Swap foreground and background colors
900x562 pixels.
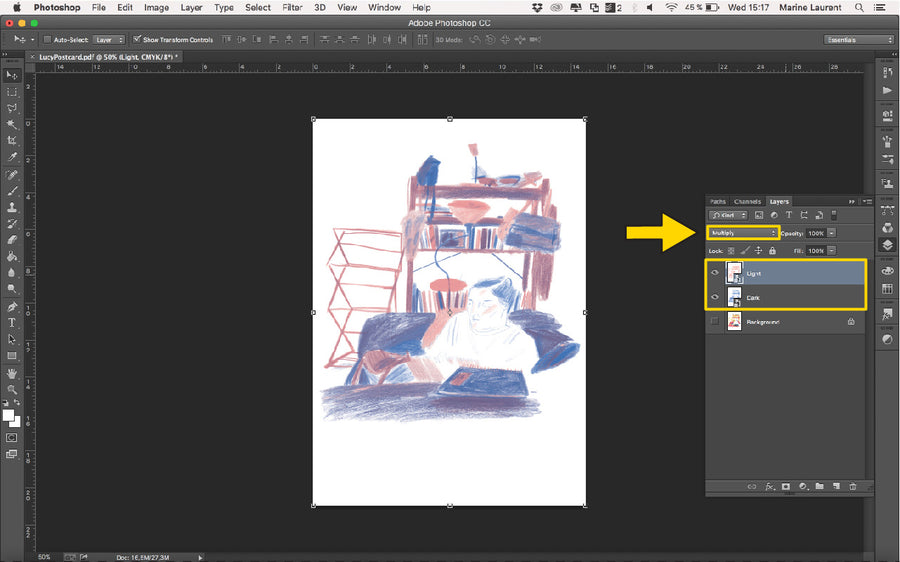coord(17,403)
